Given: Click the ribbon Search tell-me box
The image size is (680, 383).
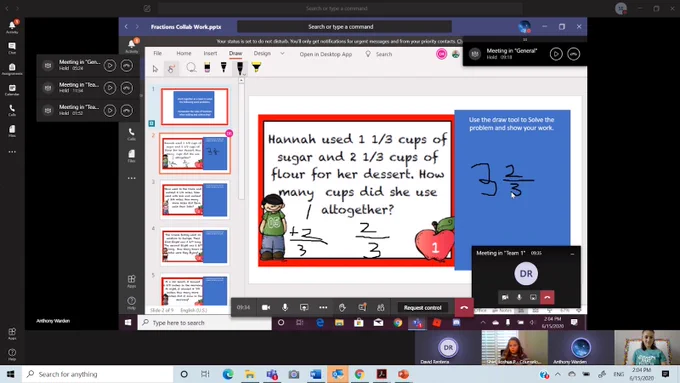Looking at the screenshot, I should pyautogui.click(x=379, y=54).
